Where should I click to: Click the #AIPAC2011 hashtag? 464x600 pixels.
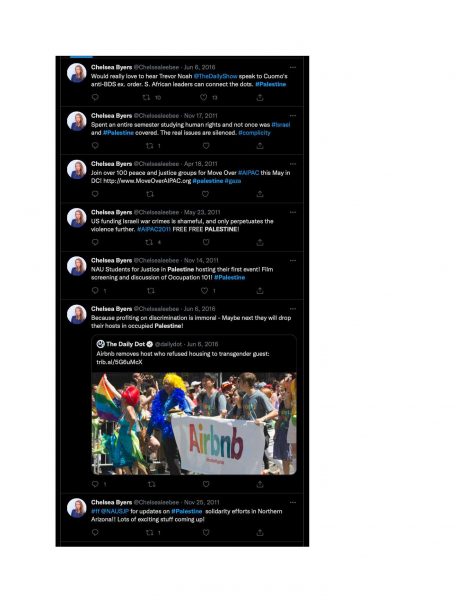(x=154, y=229)
